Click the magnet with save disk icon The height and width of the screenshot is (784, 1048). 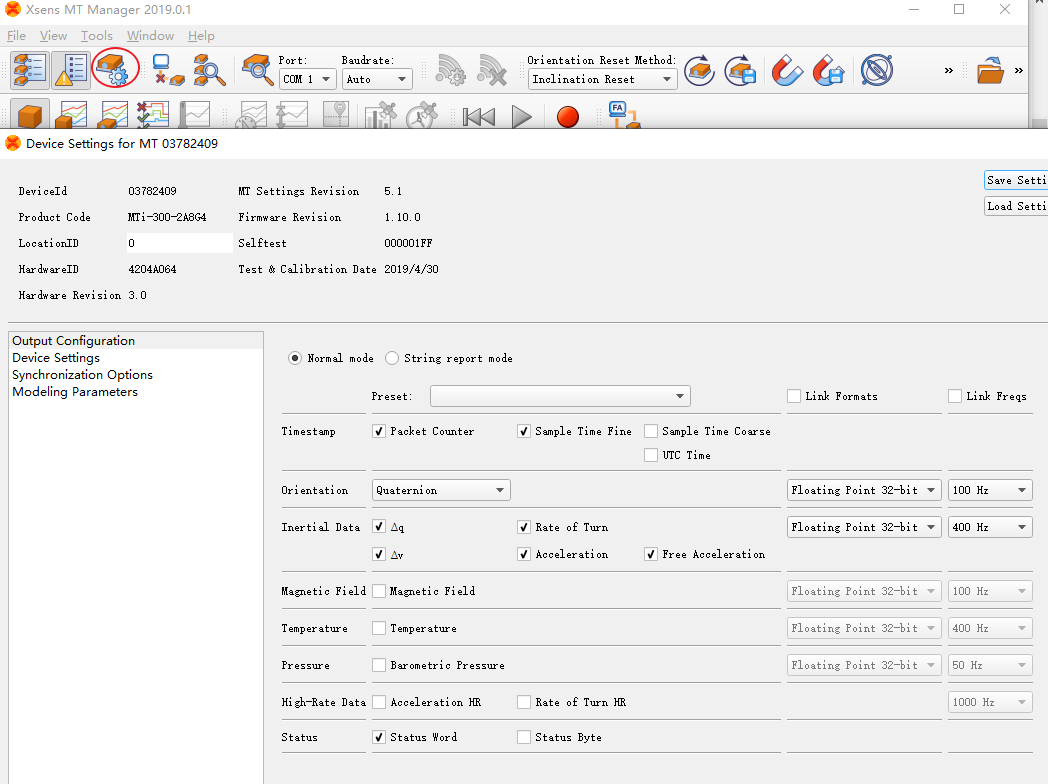(x=828, y=70)
